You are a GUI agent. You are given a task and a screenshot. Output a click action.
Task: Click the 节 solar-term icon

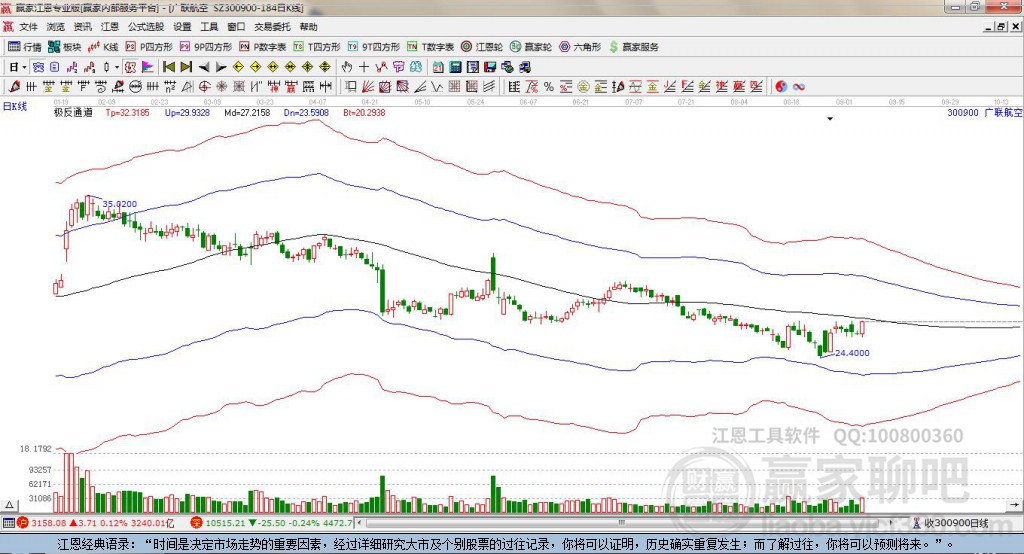(398, 67)
